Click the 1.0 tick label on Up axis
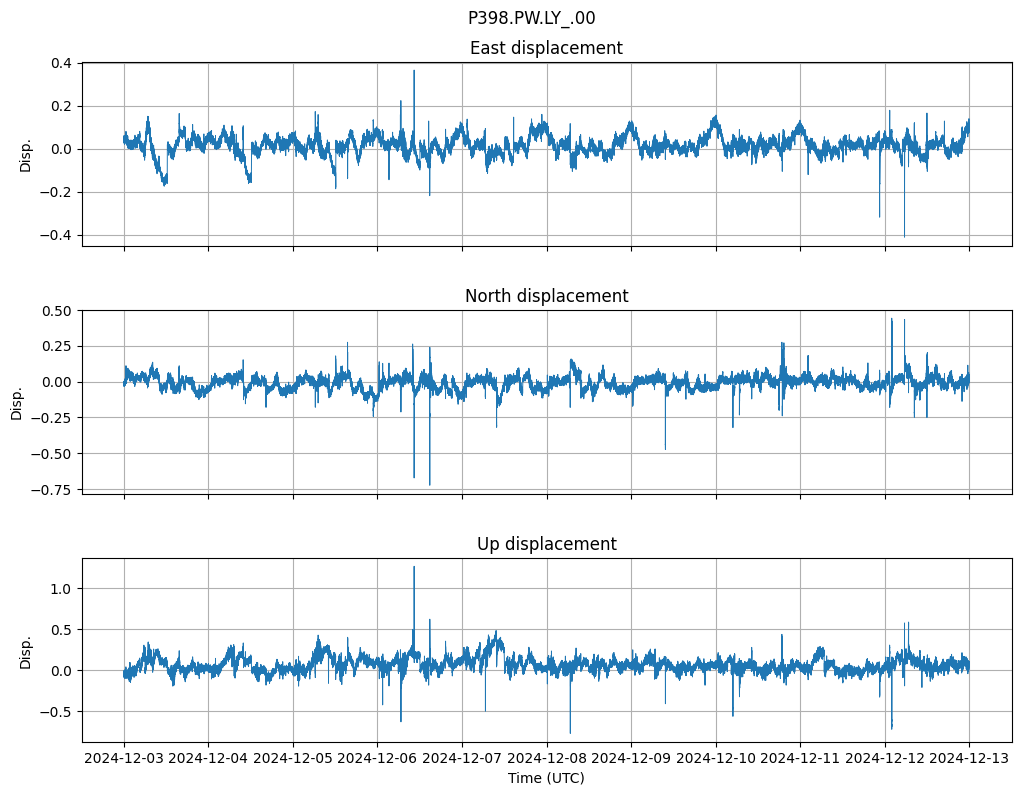 (x=60, y=589)
